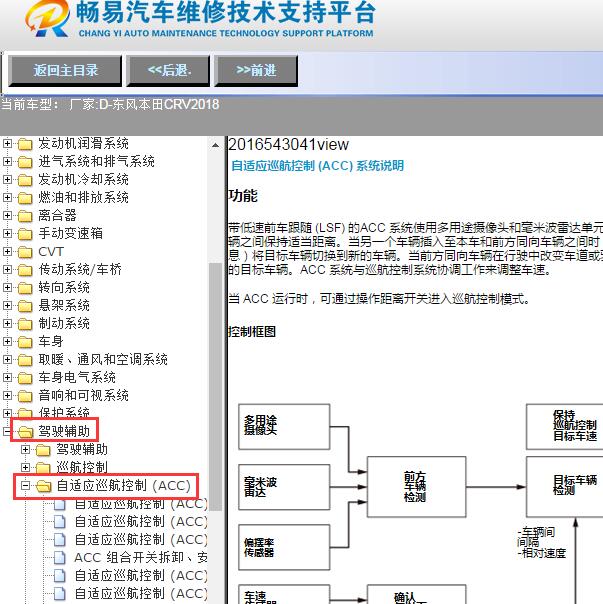Collapse the 自适应巡航控制 (ACC) node
Viewport: 603px width, 604px height.
(x=25, y=485)
